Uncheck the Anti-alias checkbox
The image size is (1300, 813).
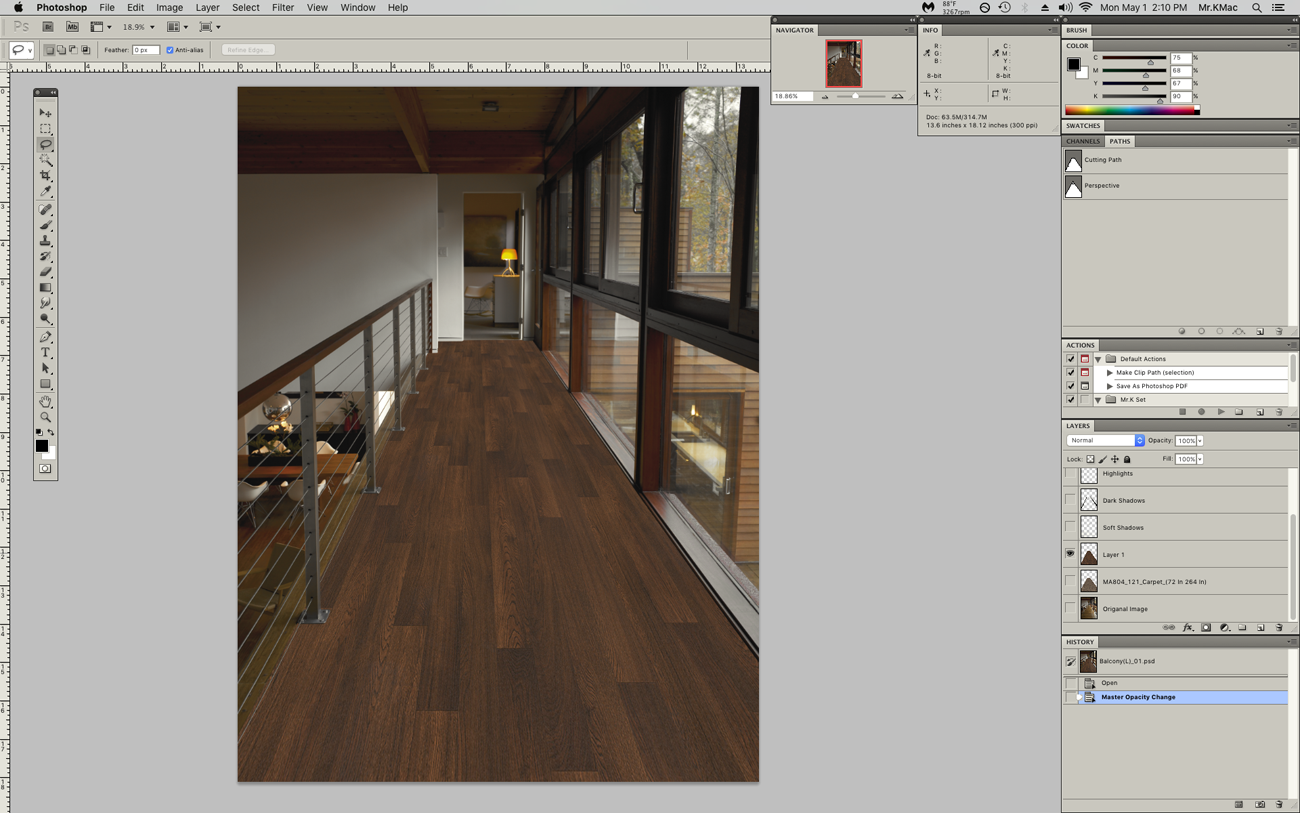point(170,50)
